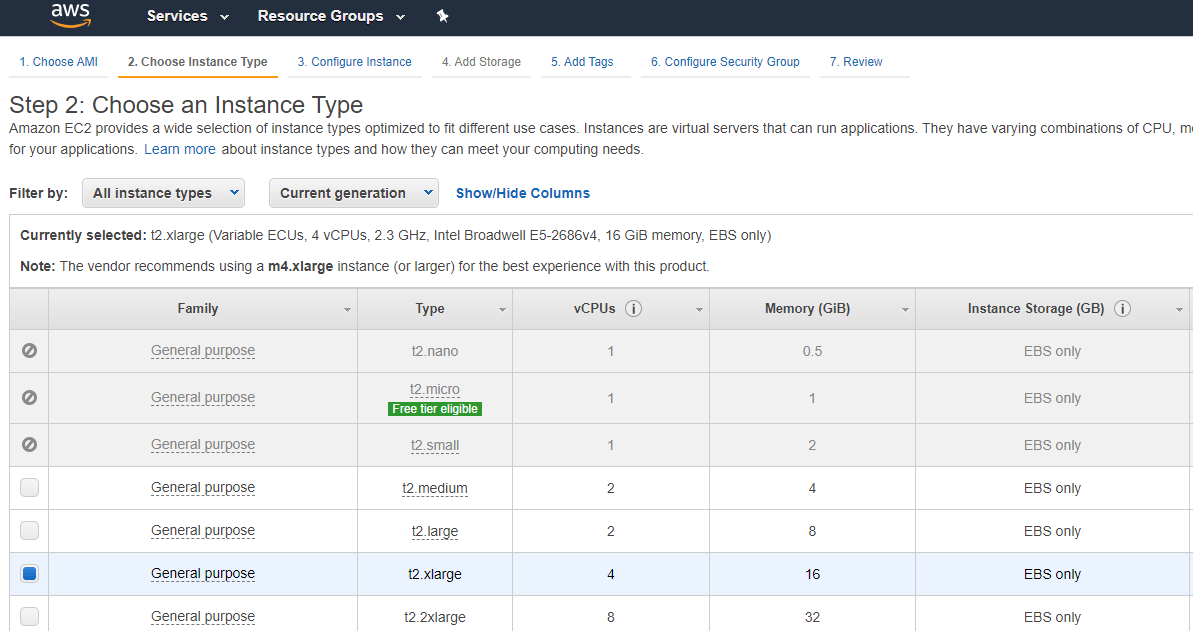Click General purpose link in t2.micro row
1193x631 pixels.
(203, 397)
